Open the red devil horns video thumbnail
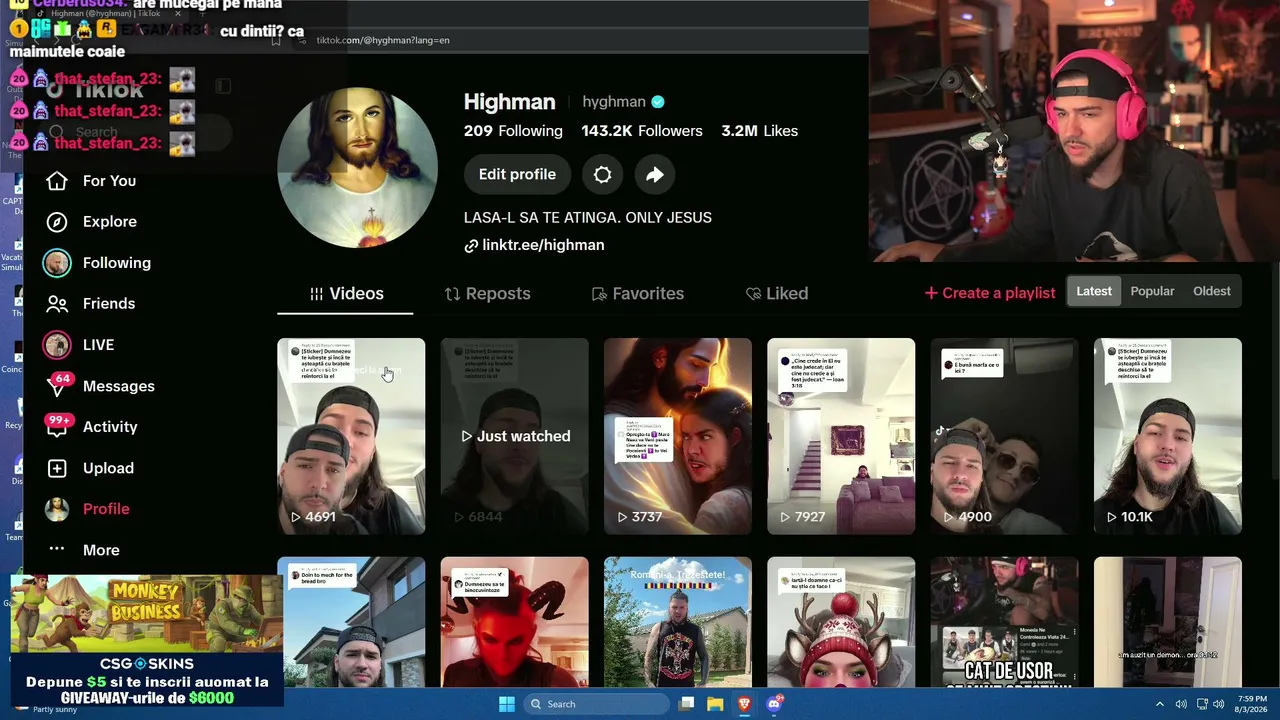 point(515,622)
